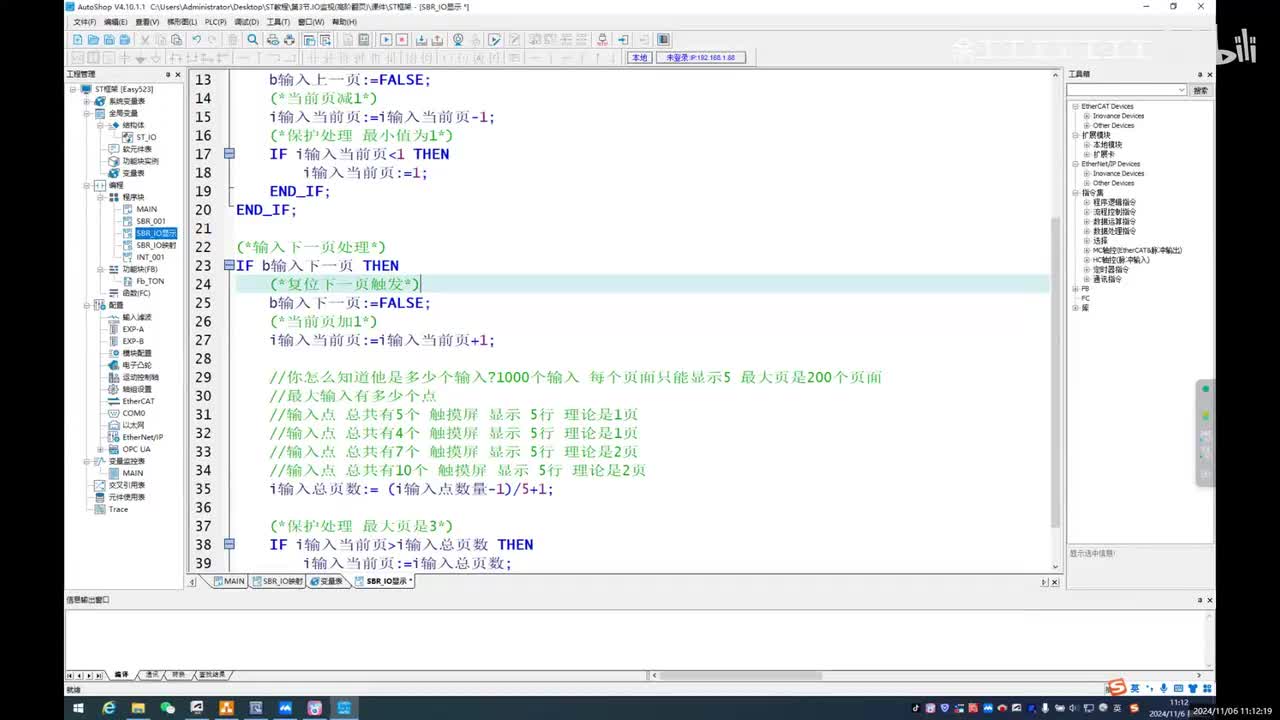Image resolution: width=1280 pixels, height=720 pixels.
Task: Open 电子凸轮 in project tree
Action: coord(135,365)
